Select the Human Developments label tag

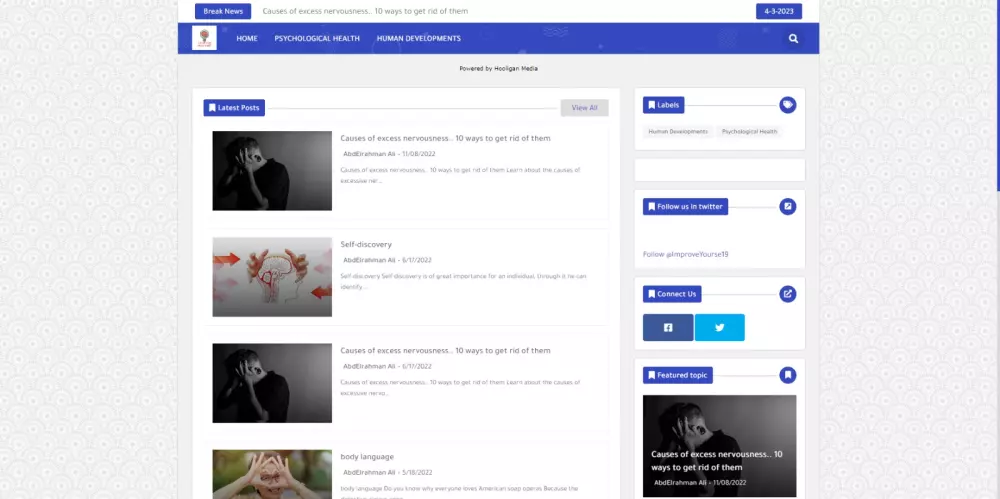coord(678,131)
